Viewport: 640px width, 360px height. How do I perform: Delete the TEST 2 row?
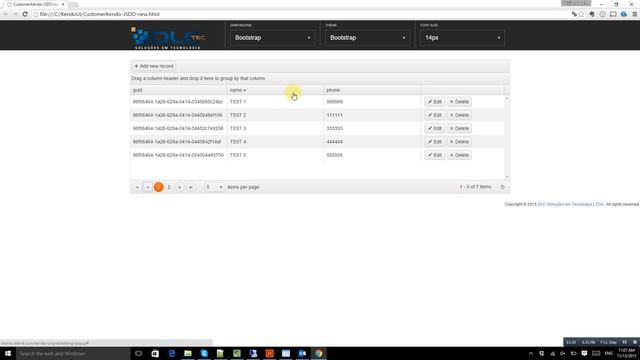tap(459, 115)
